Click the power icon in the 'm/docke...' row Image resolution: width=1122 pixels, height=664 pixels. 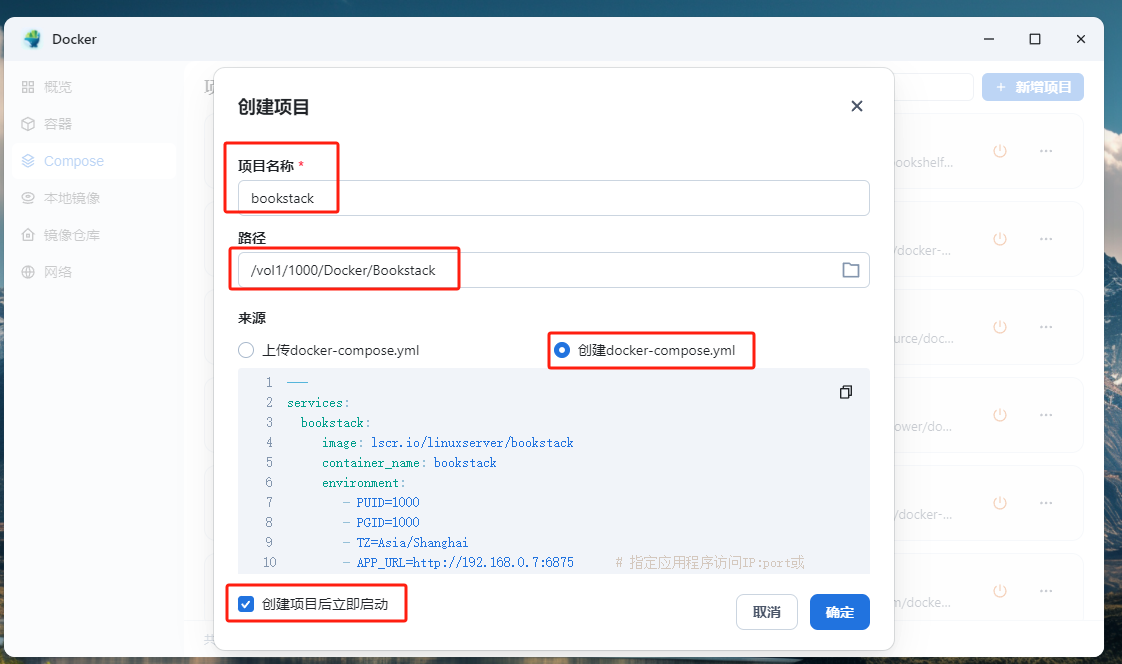1000,591
